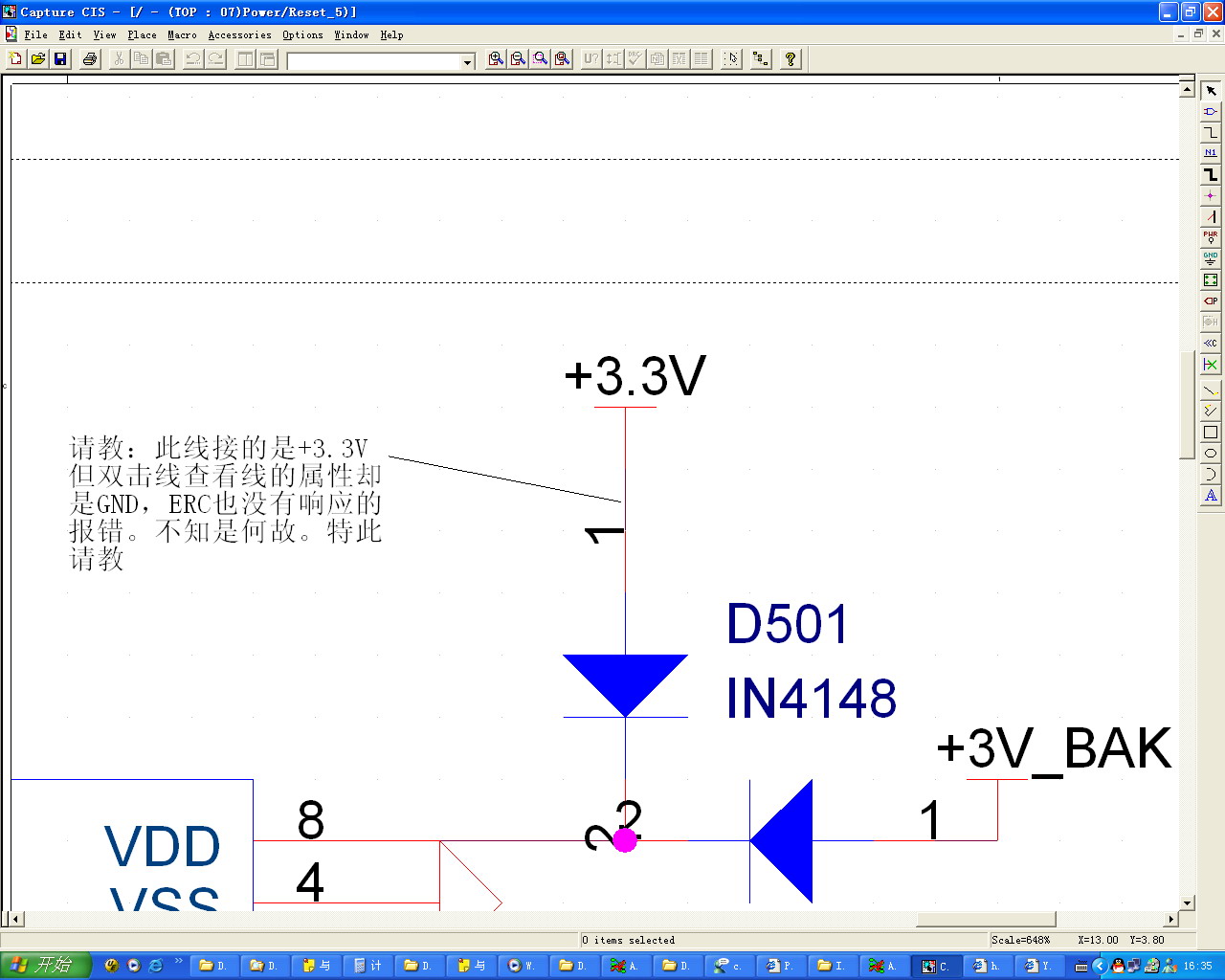Open the Macro menu
1225x980 pixels.
(182, 34)
